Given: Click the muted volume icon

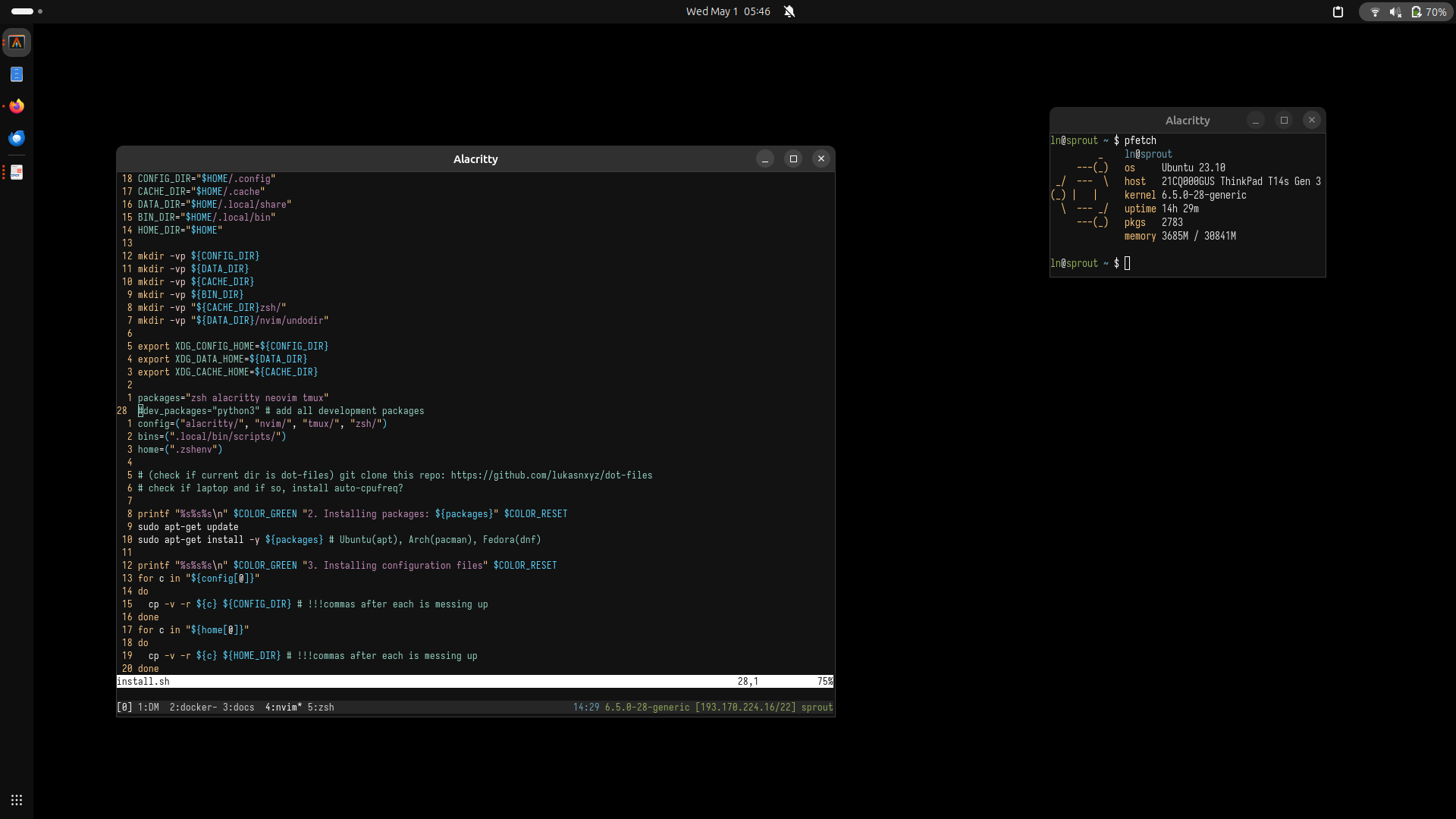Looking at the screenshot, I should tap(1395, 12).
